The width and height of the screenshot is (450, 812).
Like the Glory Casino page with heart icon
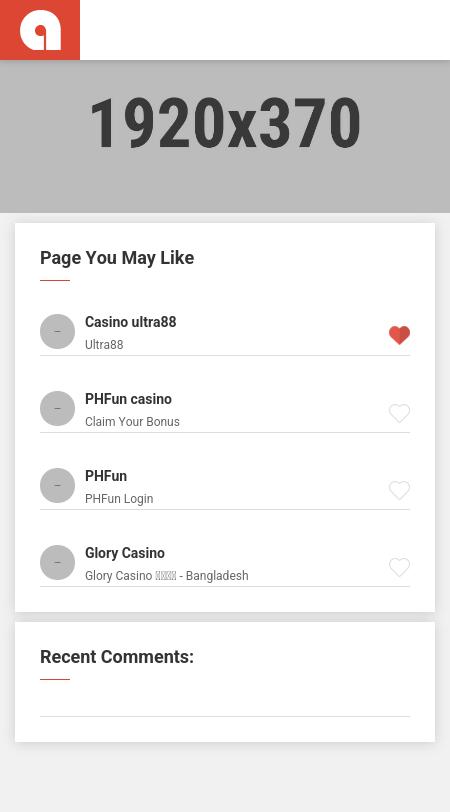(x=399, y=567)
